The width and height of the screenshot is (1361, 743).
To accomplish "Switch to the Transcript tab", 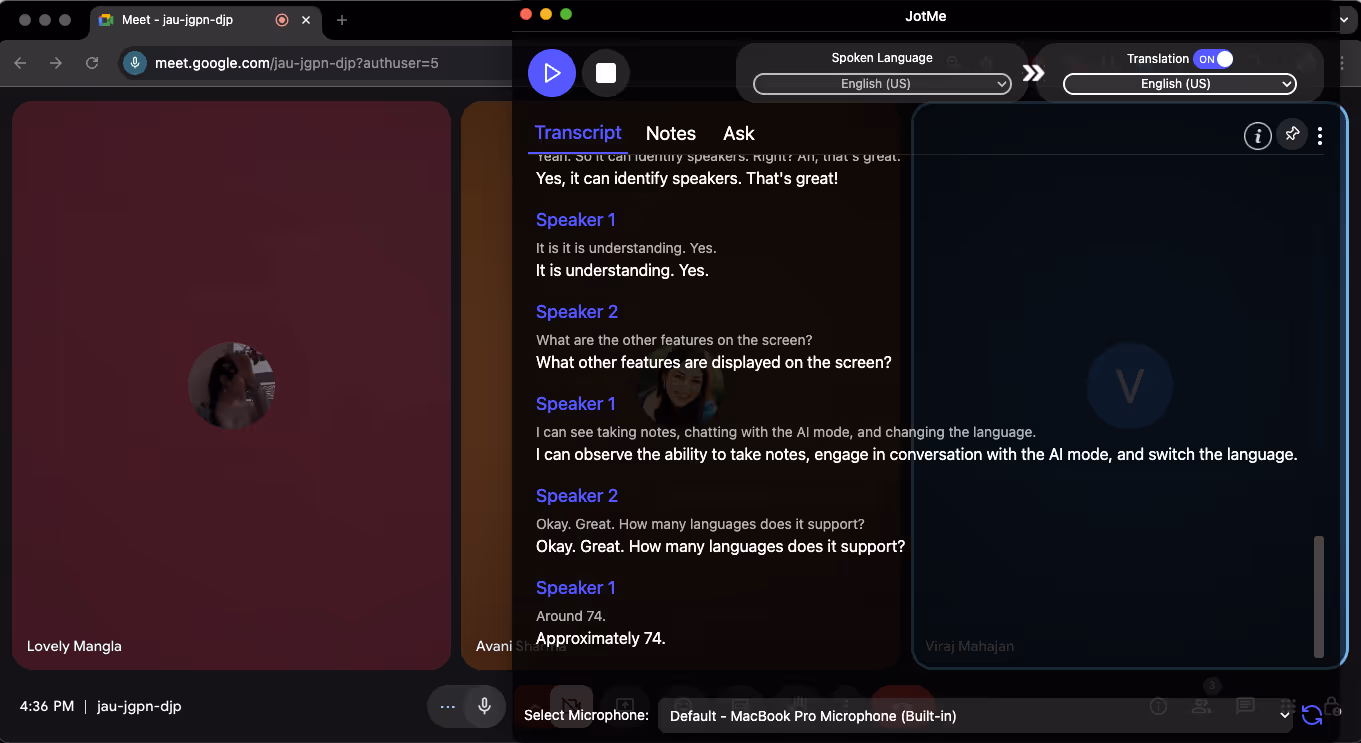I will click(x=578, y=133).
